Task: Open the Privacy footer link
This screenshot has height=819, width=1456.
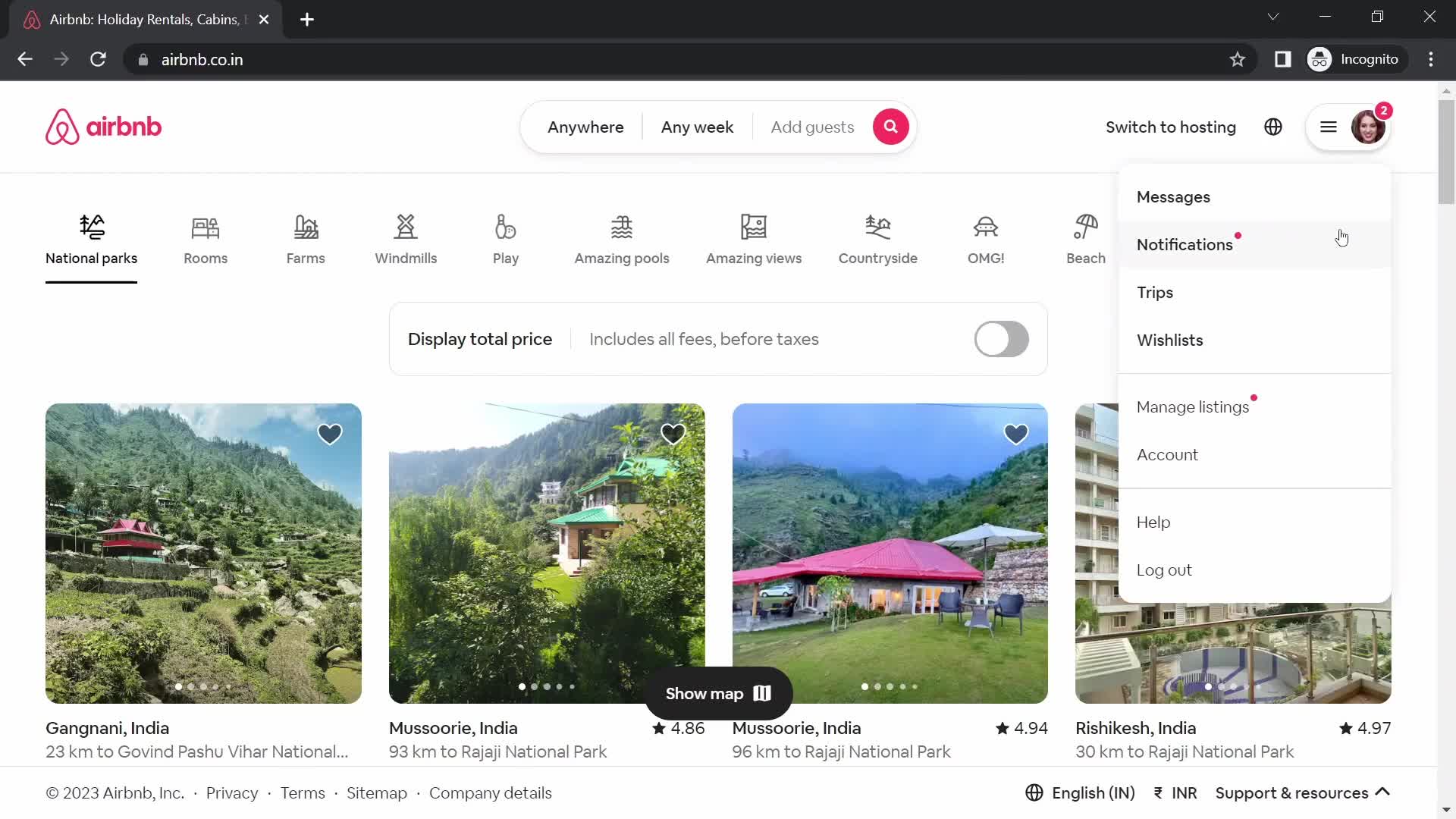Action: pos(231,792)
